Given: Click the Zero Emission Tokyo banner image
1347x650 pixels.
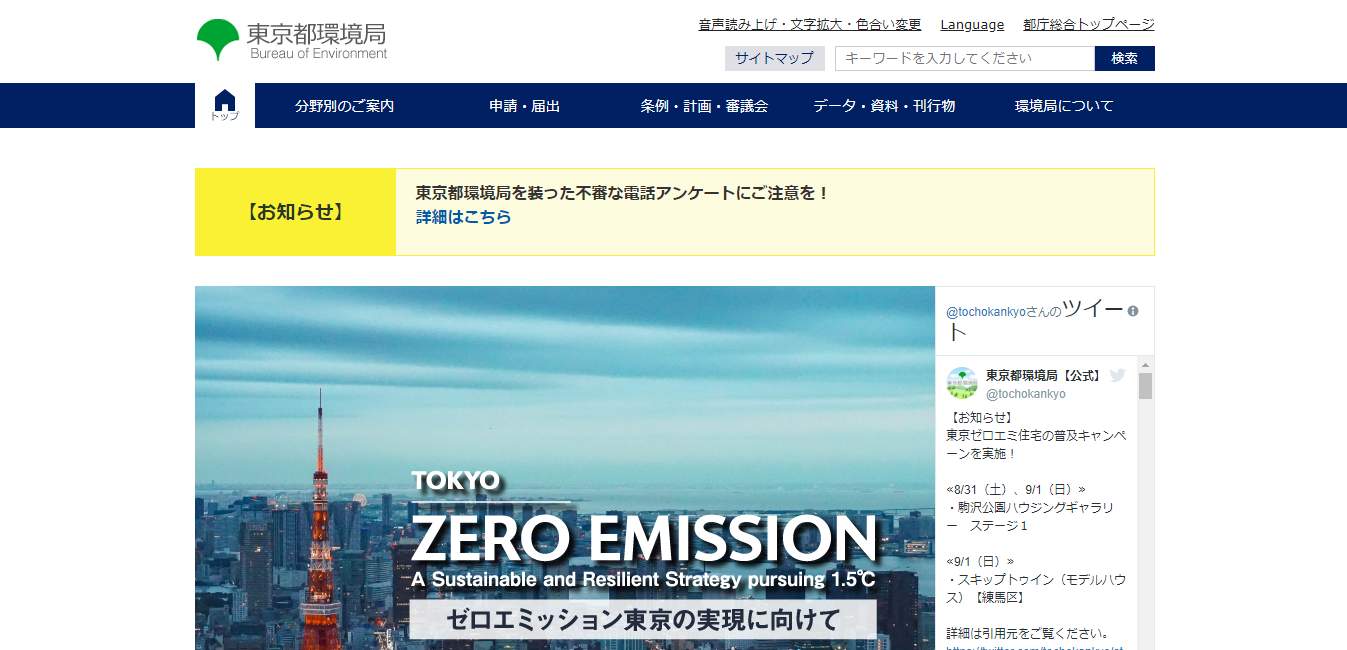Looking at the screenshot, I should click(x=564, y=470).
